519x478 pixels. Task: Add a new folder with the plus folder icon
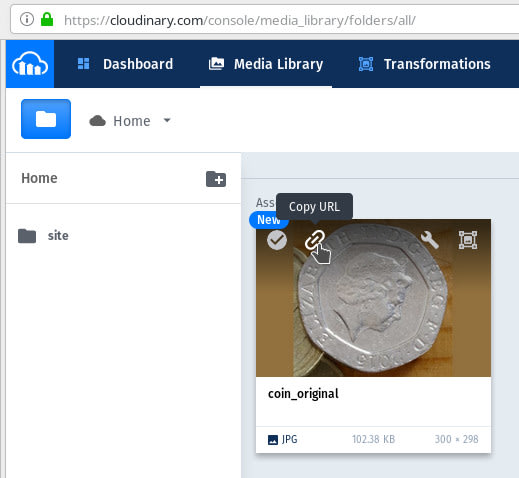[216, 179]
